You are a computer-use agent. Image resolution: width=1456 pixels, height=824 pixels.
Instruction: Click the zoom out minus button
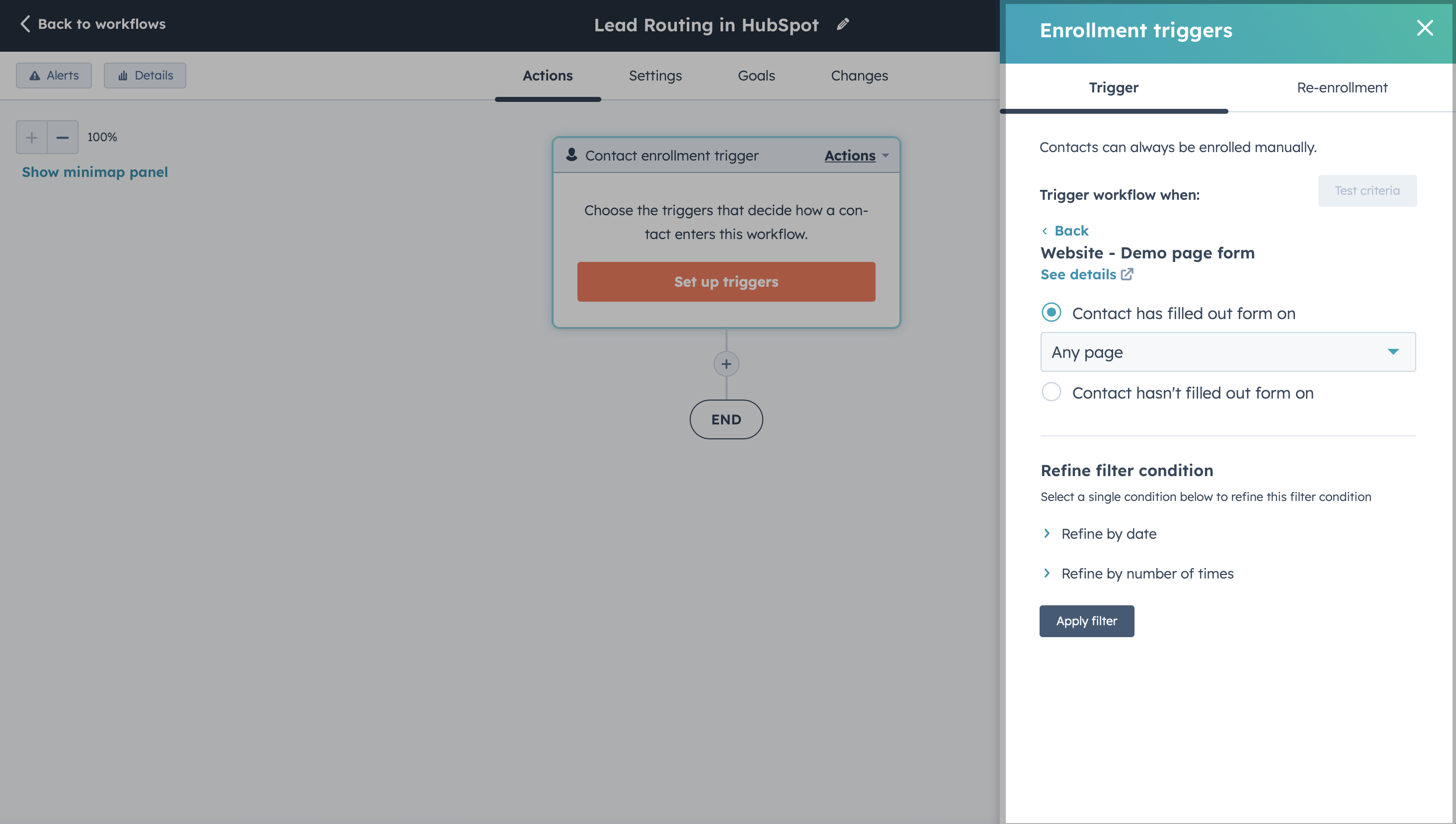pos(63,137)
